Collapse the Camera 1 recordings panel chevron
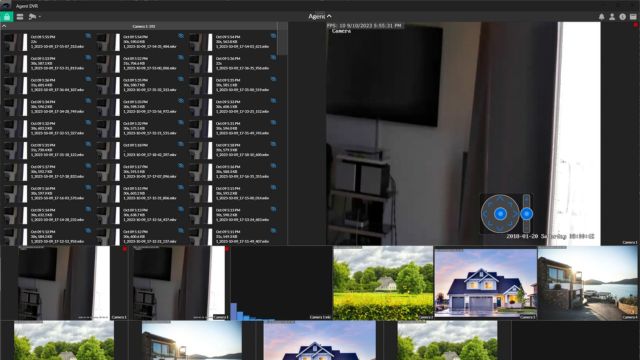Viewport: 640px width, 360px height. 4,26
